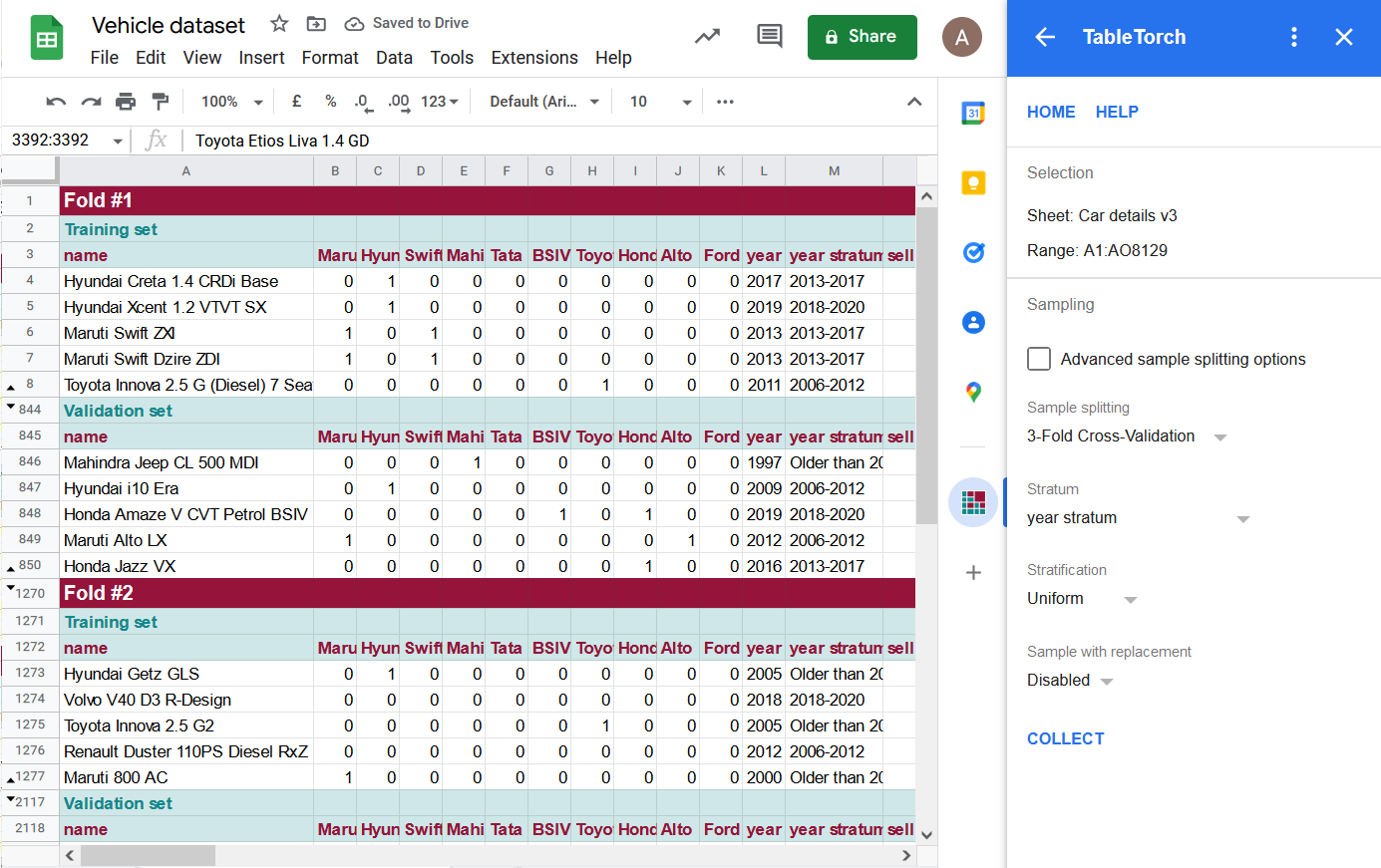Change Sample with replacement Disabled dropdown
The height and width of the screenshot is (868, 1381).
1070,681
